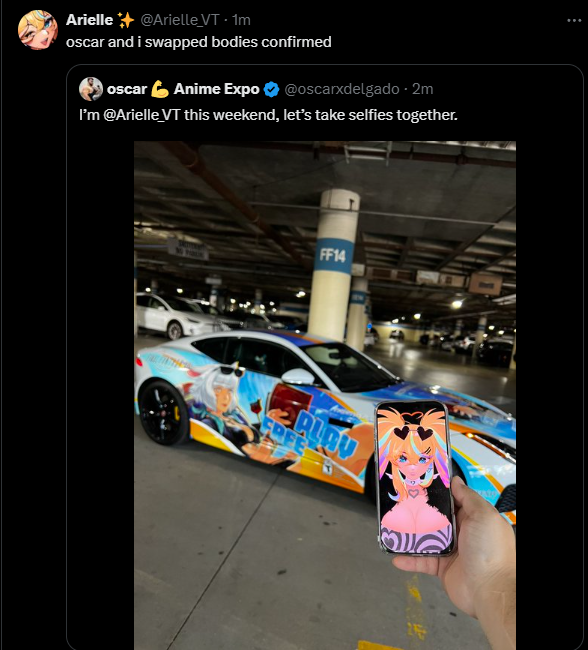Follow the @Arielle_VT mention in quote
The width and height of the screenshot is (588, 650).
click(141, 115)
